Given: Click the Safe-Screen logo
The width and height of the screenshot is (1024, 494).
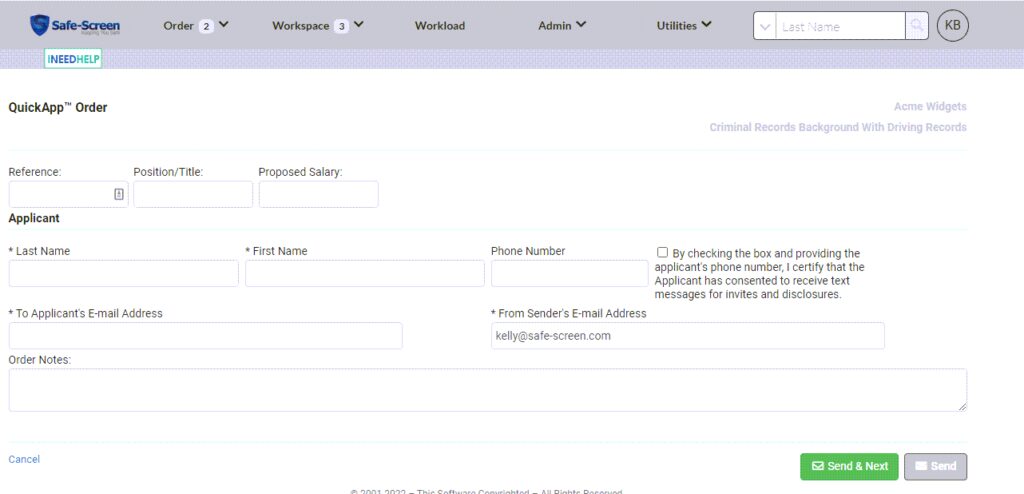Looking at the screenshot, I should pos(75,25).
